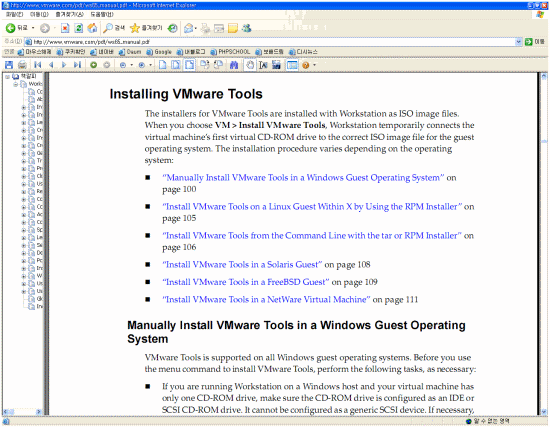This screenshot has width=550, height=427.
Task: Collapse the root bookmarks tree node
Action: point(7,76)
